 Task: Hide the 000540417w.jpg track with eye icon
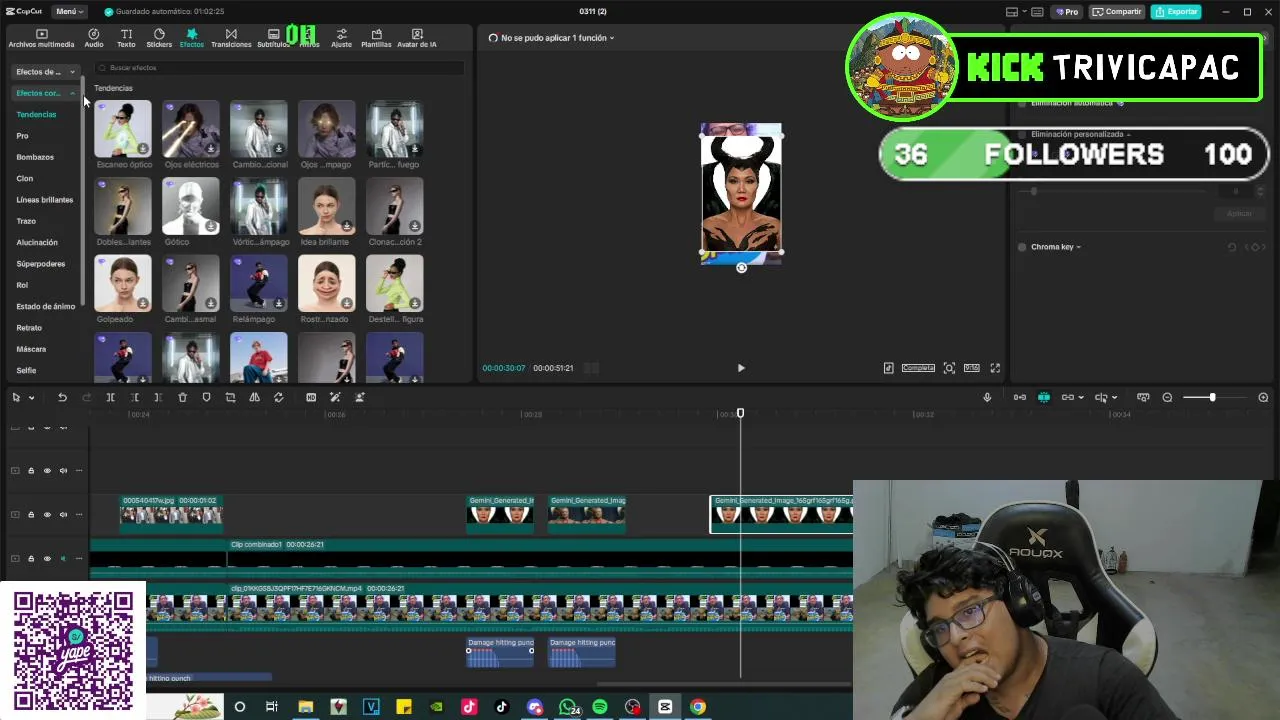(46, 514)
